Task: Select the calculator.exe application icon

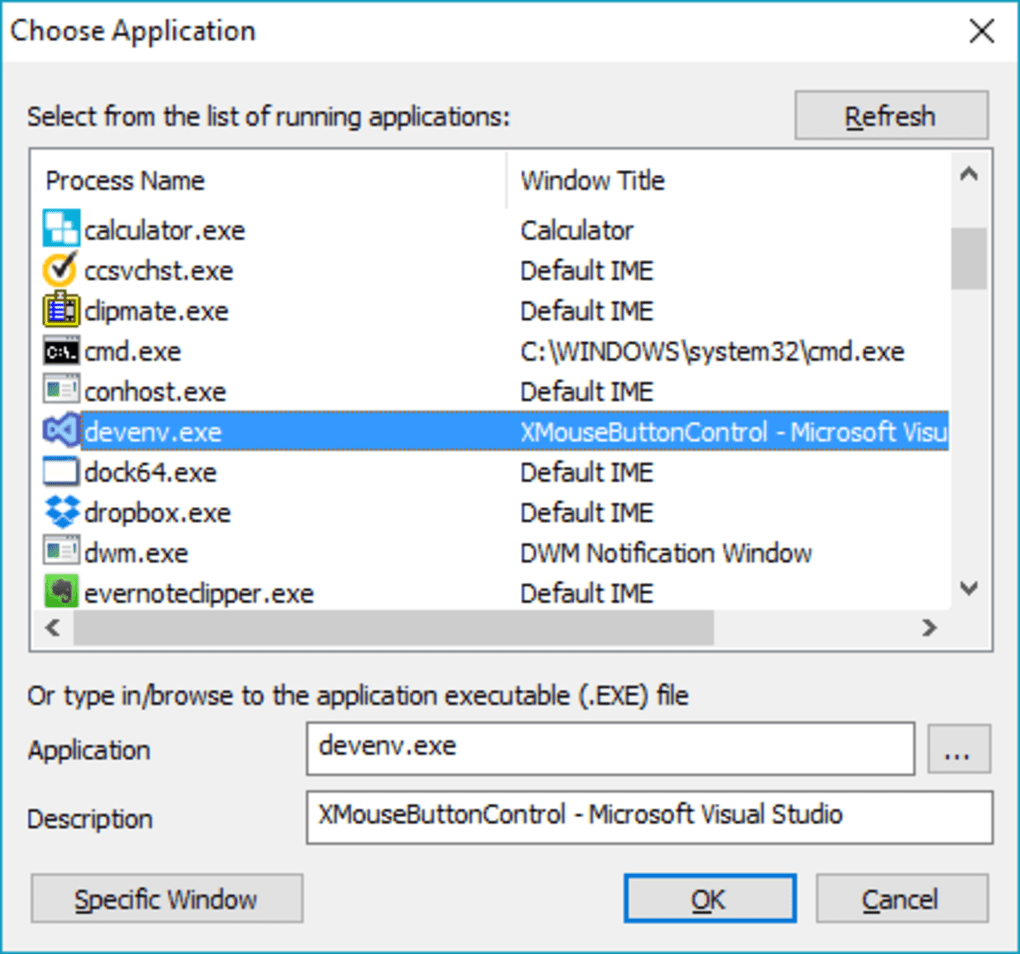Action: coord(59,229)
